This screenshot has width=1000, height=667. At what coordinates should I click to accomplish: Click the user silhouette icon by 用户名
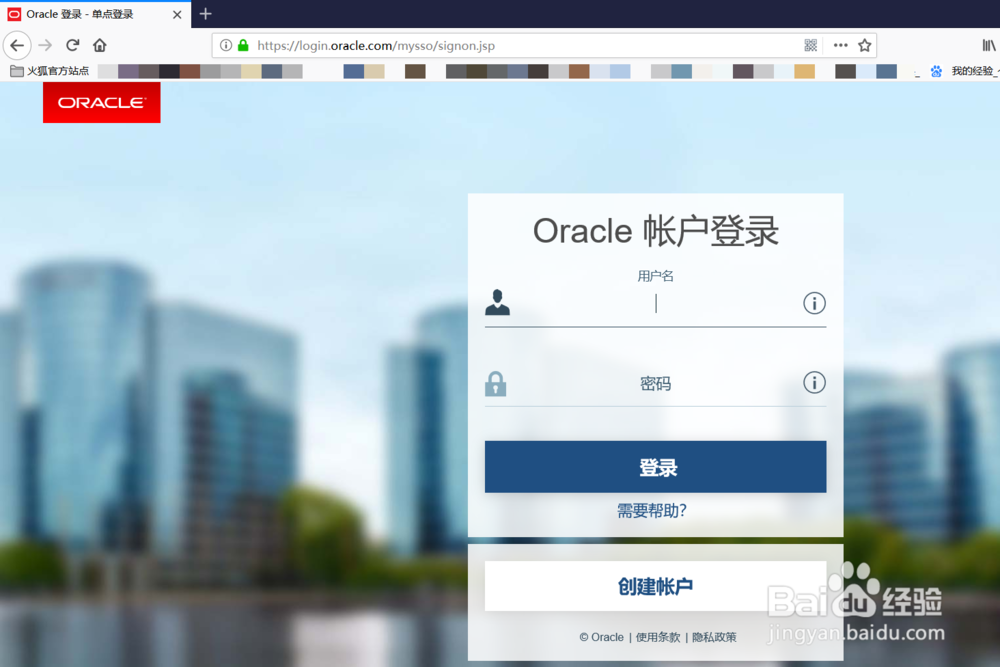pos(497,302)
